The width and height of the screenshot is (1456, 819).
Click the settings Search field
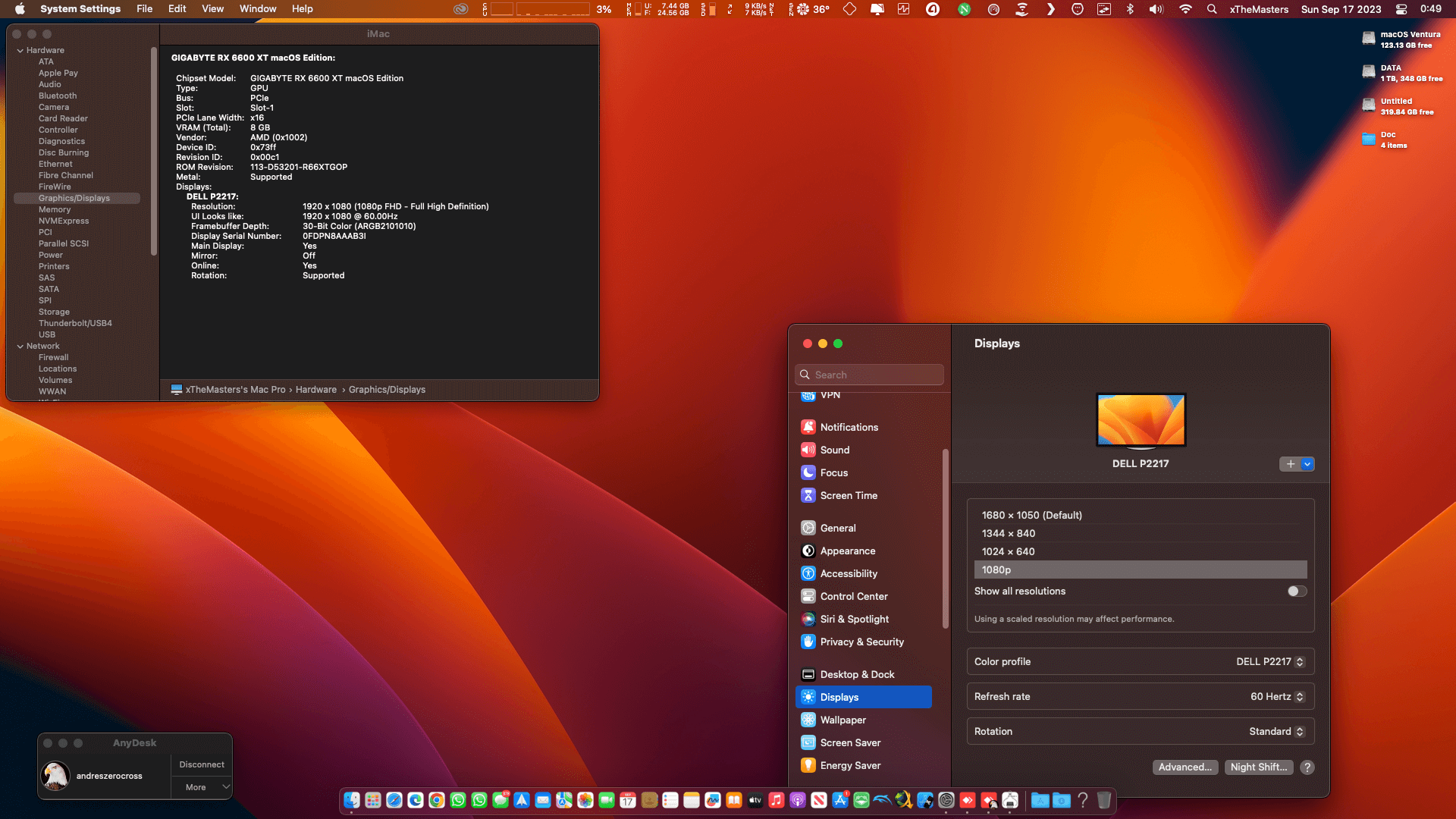point(869,375)
